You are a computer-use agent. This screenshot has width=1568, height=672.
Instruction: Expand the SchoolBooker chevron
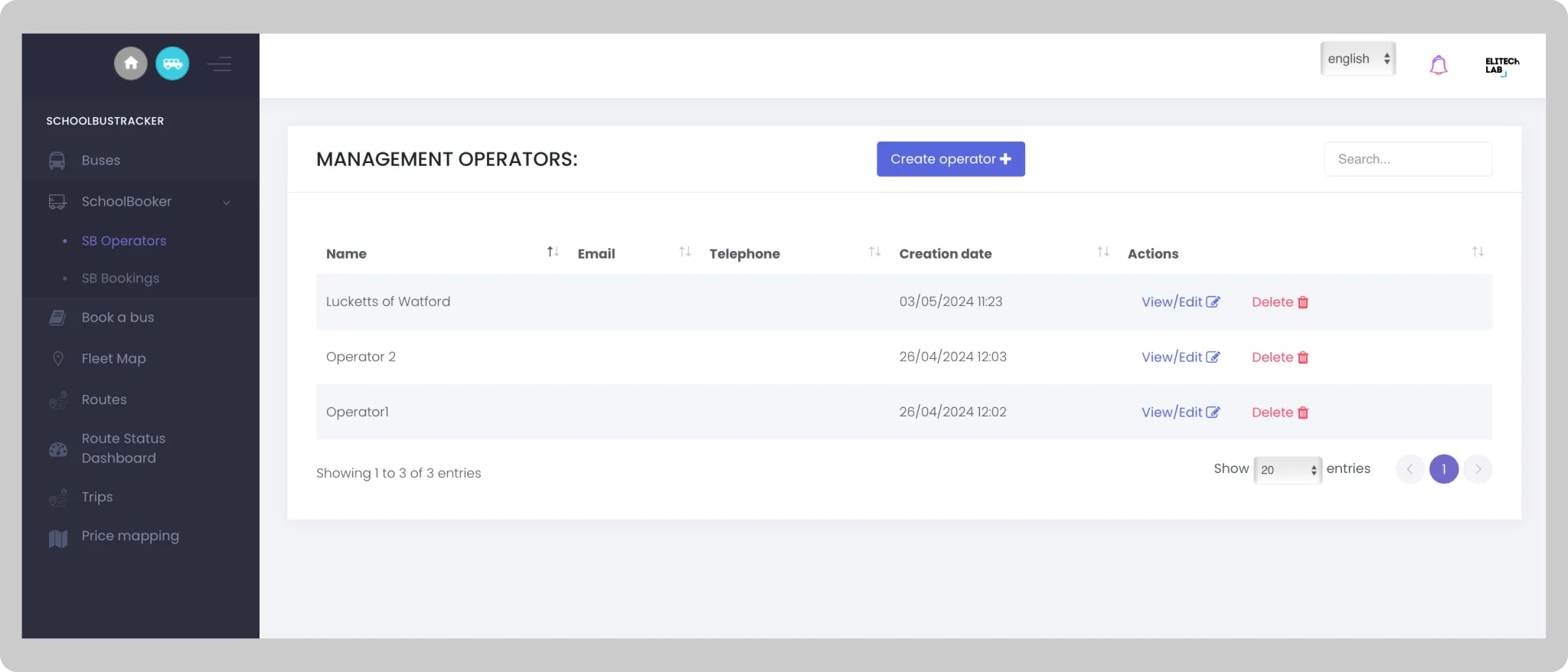pyautogui.click(x=227, y=202)
